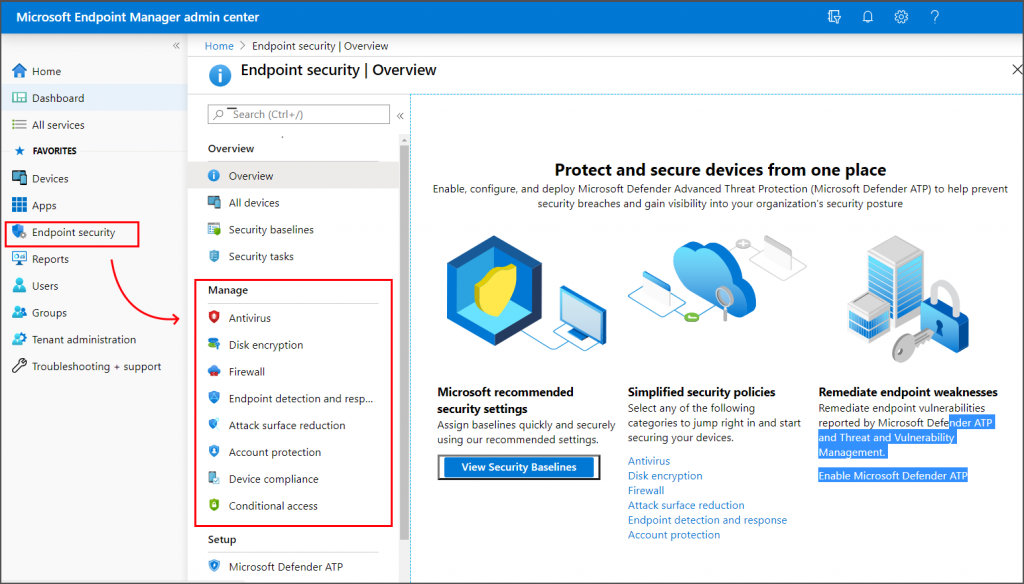Click the Apps grid icon
This screenshot has width=1024, height=584.
(x=20, y=204)
